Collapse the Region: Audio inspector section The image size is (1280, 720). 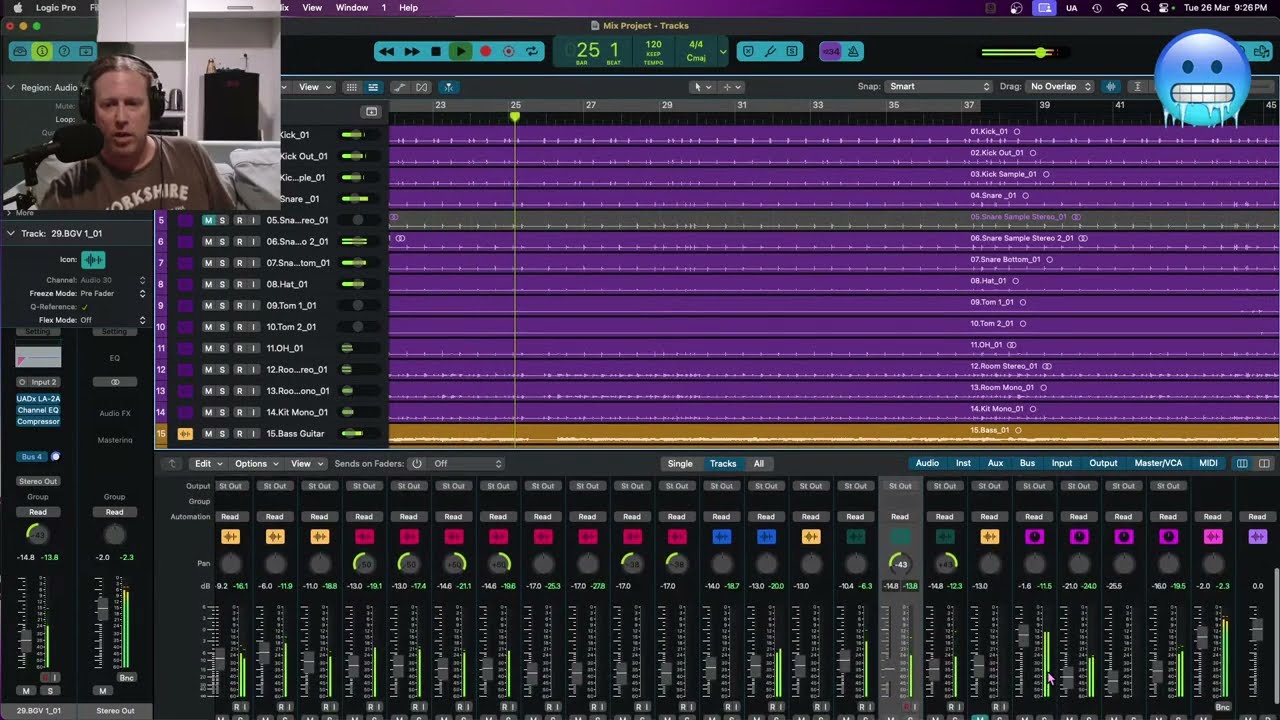tap(11, 87)
